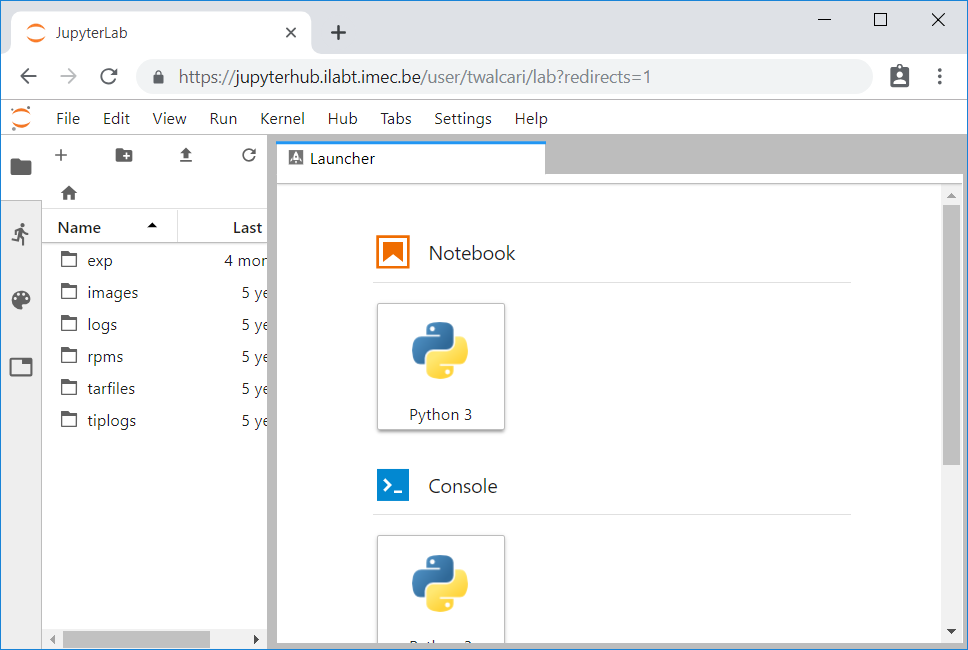Select the logs folder

coord(154,325)
